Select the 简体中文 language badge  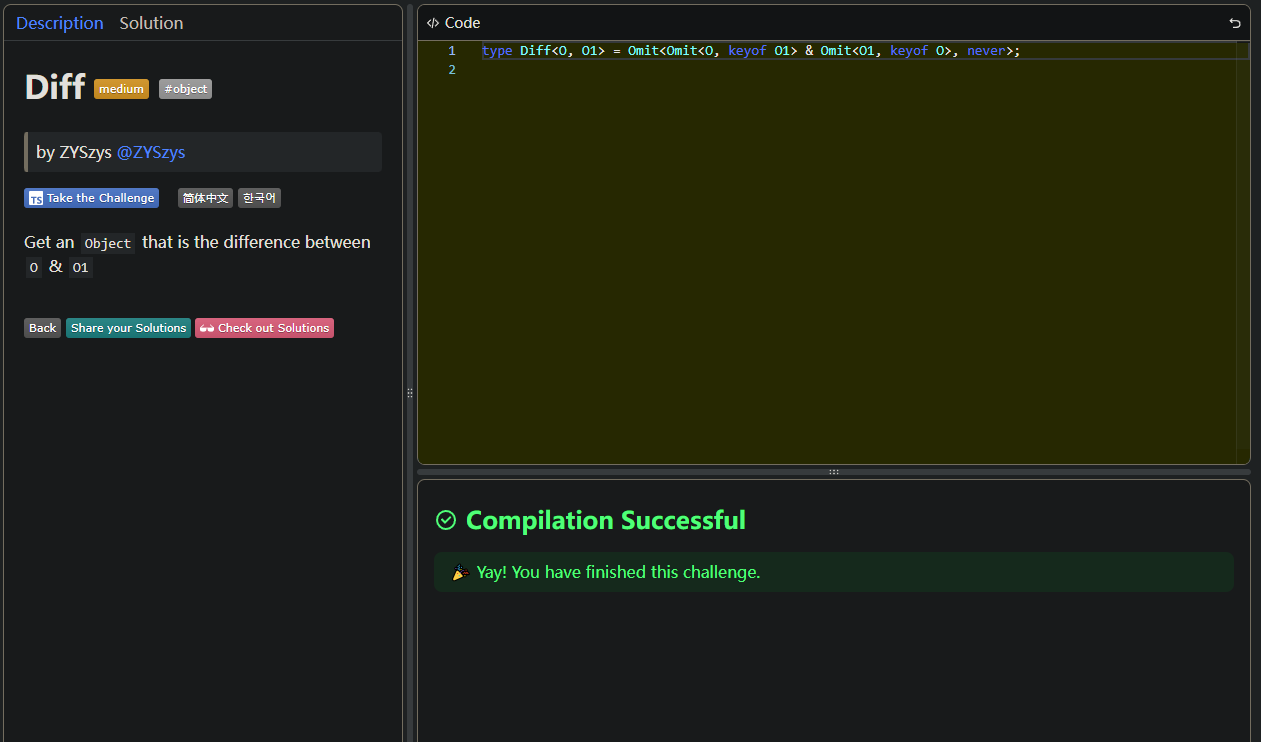205,198
